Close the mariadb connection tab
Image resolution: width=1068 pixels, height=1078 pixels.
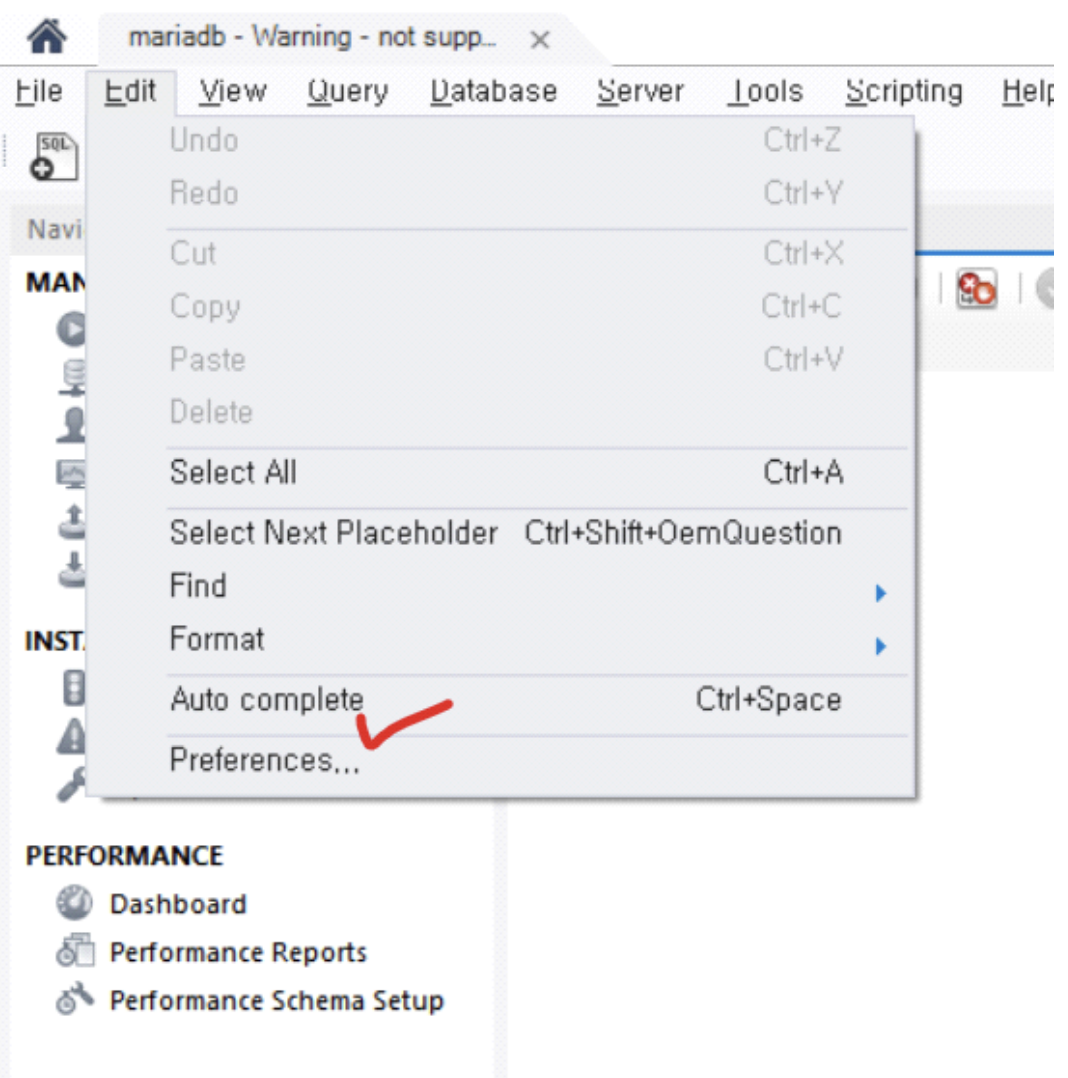[540, 39]
